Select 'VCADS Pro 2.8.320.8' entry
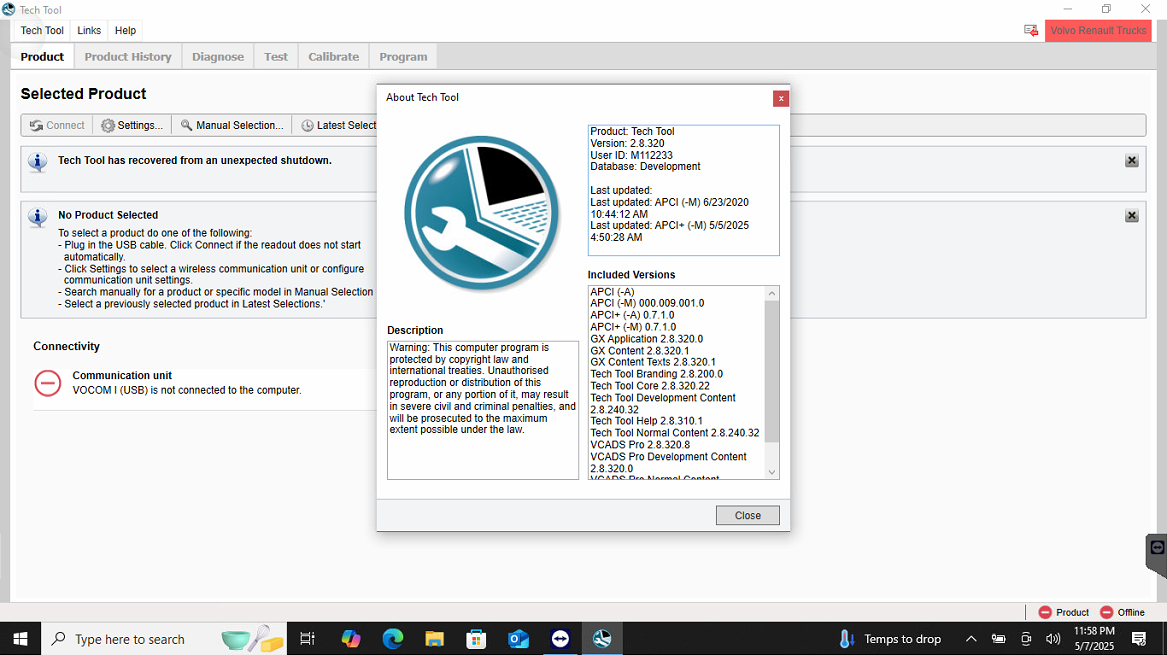Image resolution: width=1167 pixels, height=655 pixels. [x=640, y=445]
